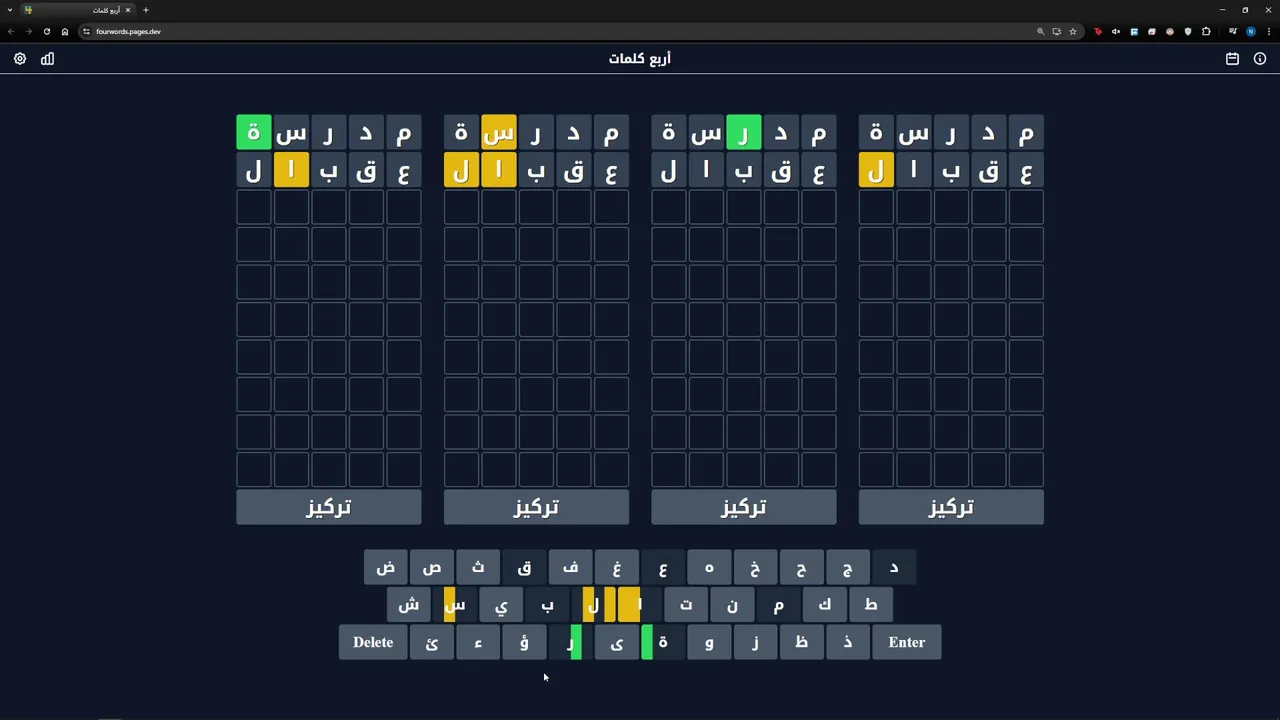Tap the ث key on the keyboard

tap(478, 567)
